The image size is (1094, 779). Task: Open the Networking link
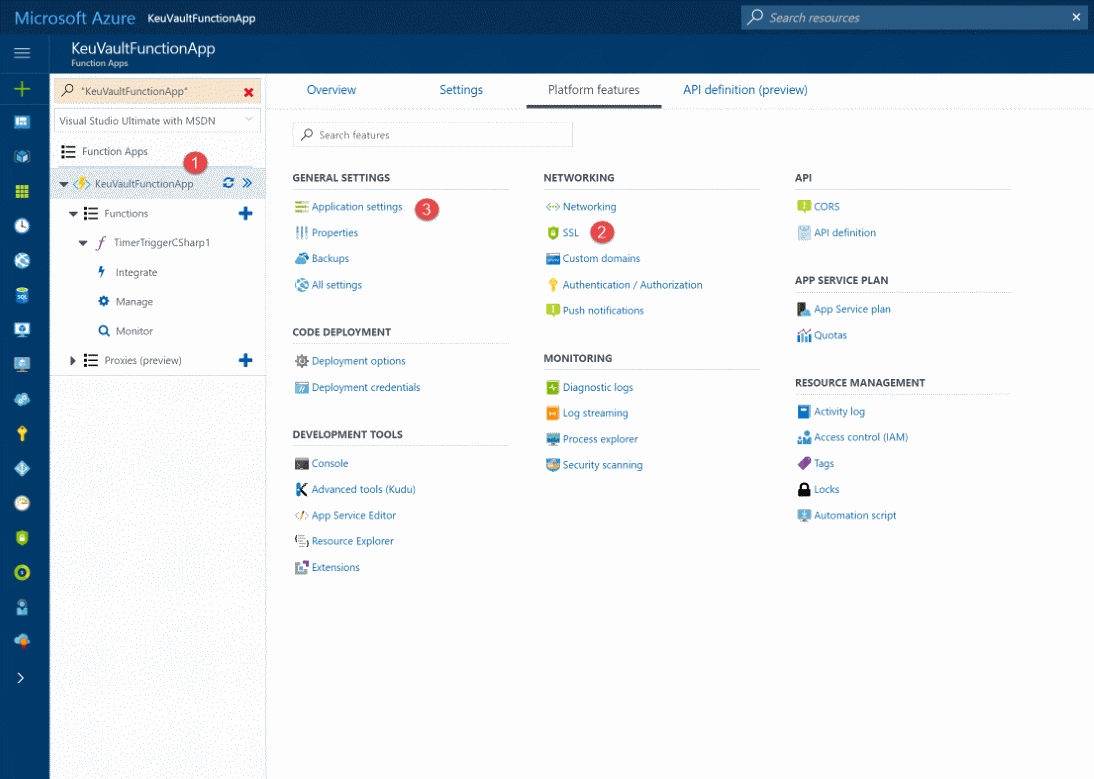589,206
